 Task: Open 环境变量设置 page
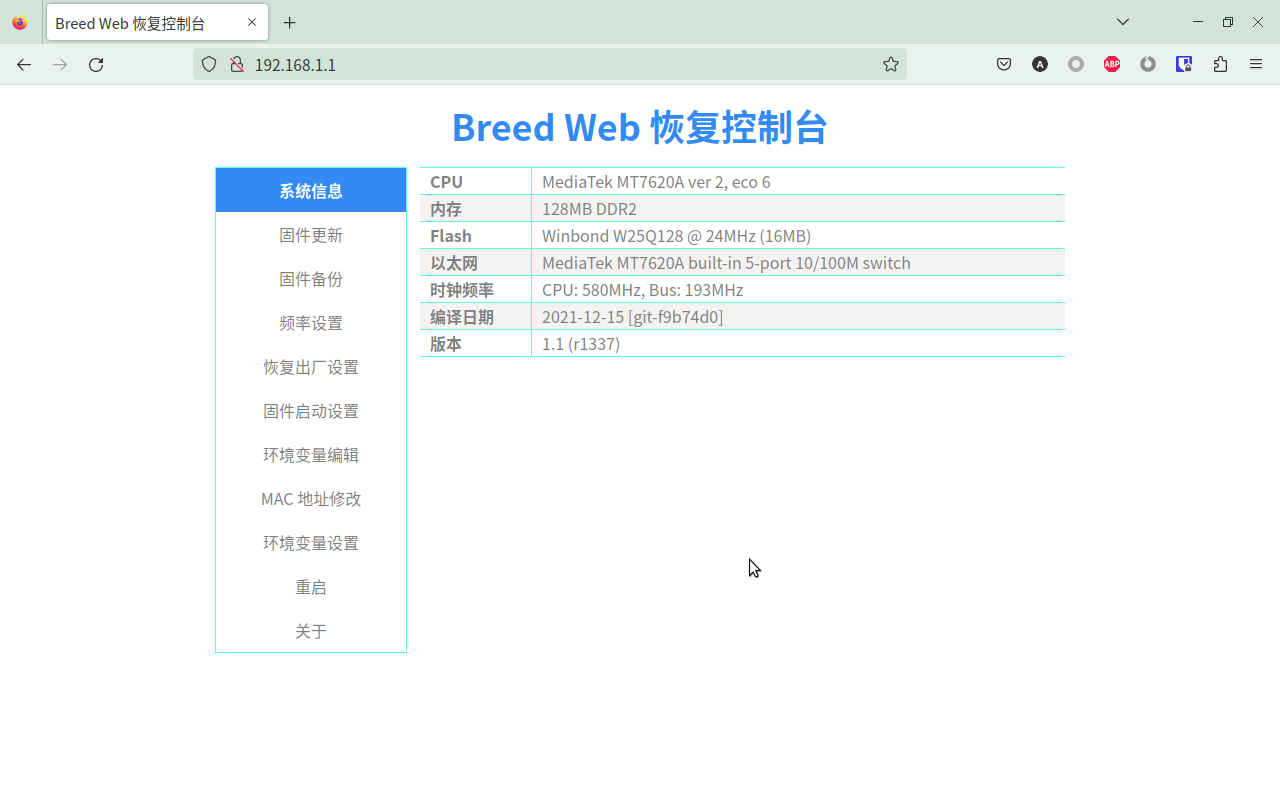[311, 543]
